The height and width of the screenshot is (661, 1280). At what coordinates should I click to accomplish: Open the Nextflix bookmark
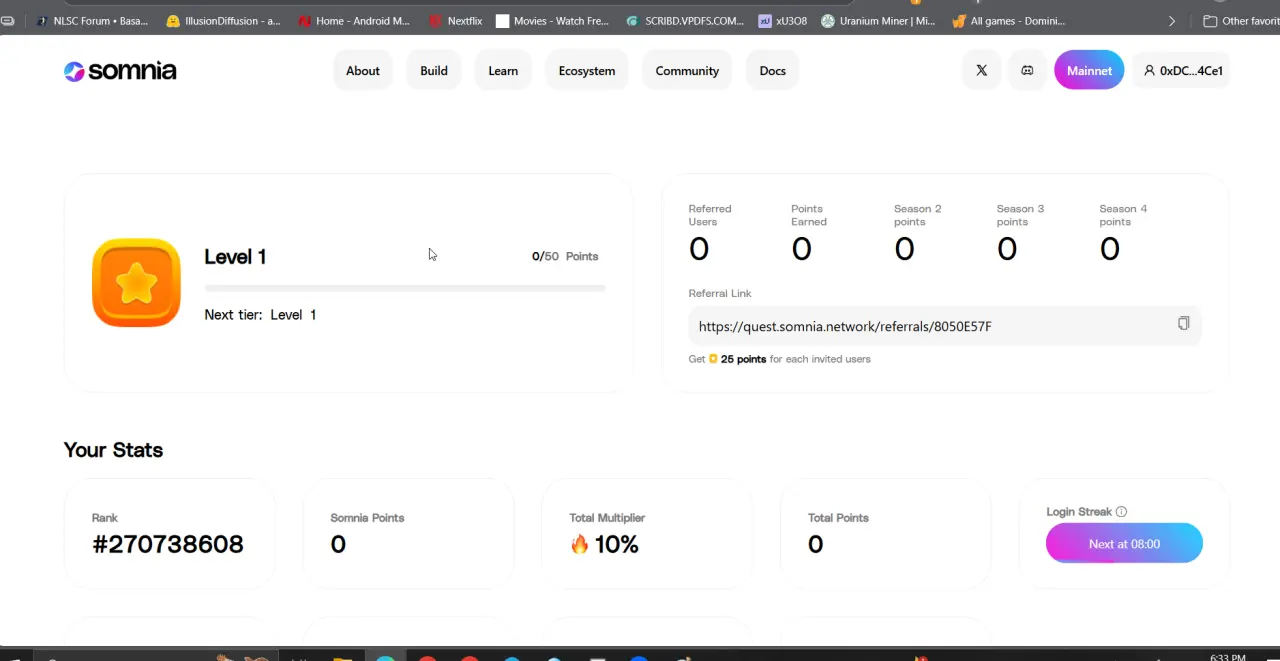pos(455,21)
